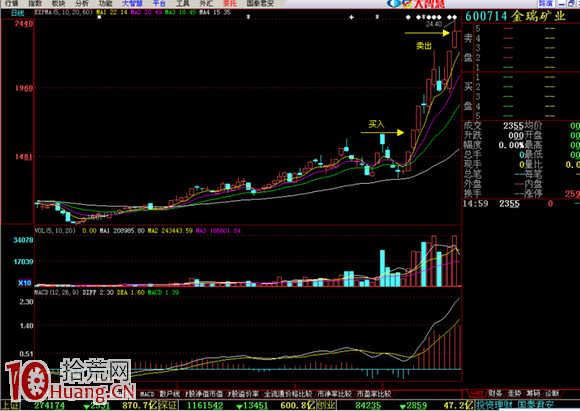580x411 pixels.
Task: Open the 指数 menu
Action: pos(35,3)
